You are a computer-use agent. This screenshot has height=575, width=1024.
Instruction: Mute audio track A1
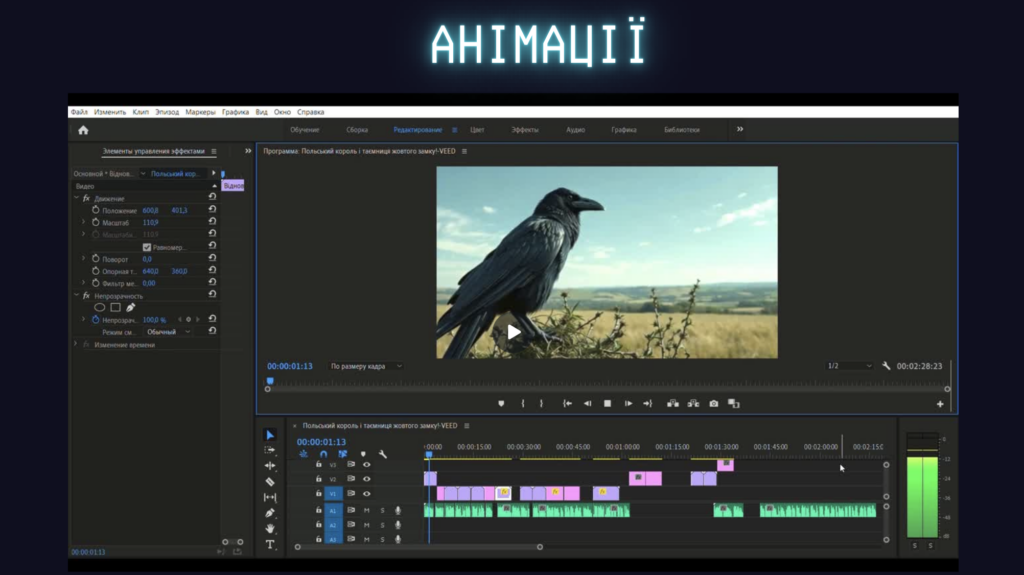coord(366,510)
